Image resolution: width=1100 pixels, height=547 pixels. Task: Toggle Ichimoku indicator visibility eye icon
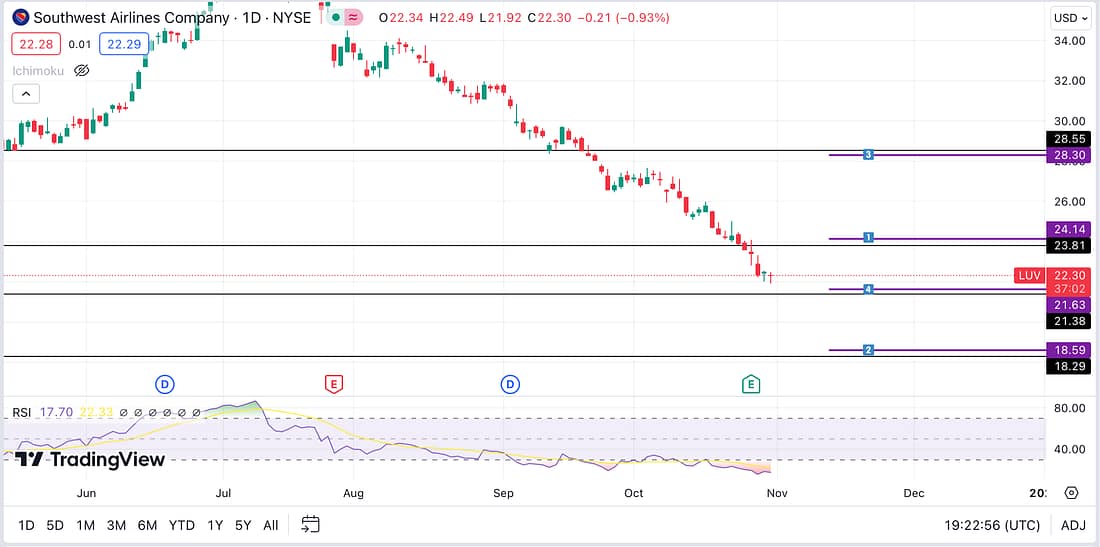(x=82, y=71)
